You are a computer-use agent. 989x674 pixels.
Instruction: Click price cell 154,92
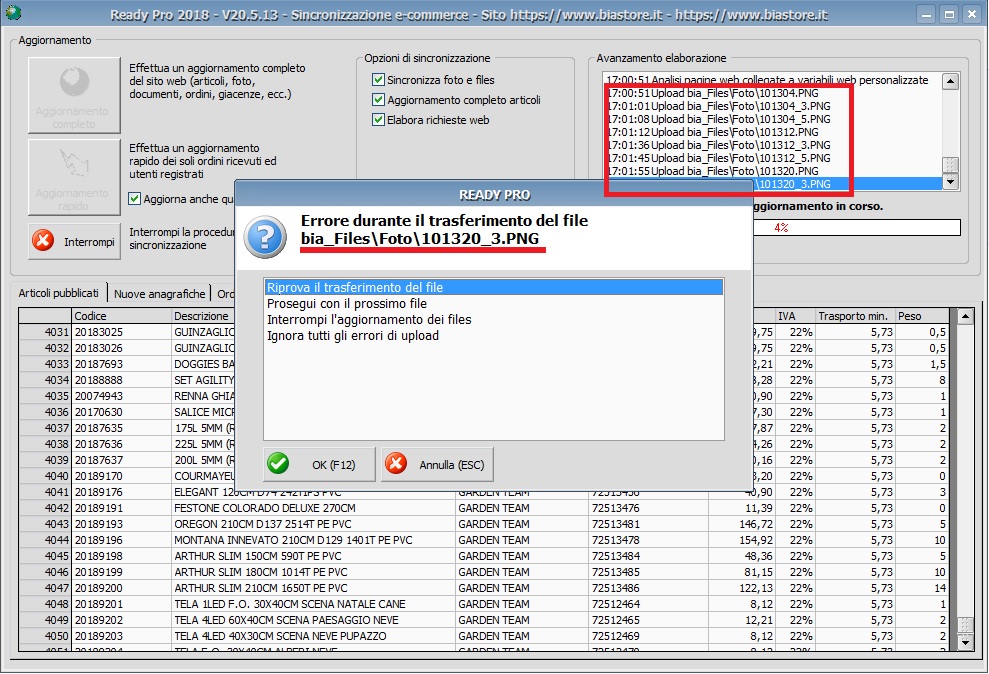[756, 540]
